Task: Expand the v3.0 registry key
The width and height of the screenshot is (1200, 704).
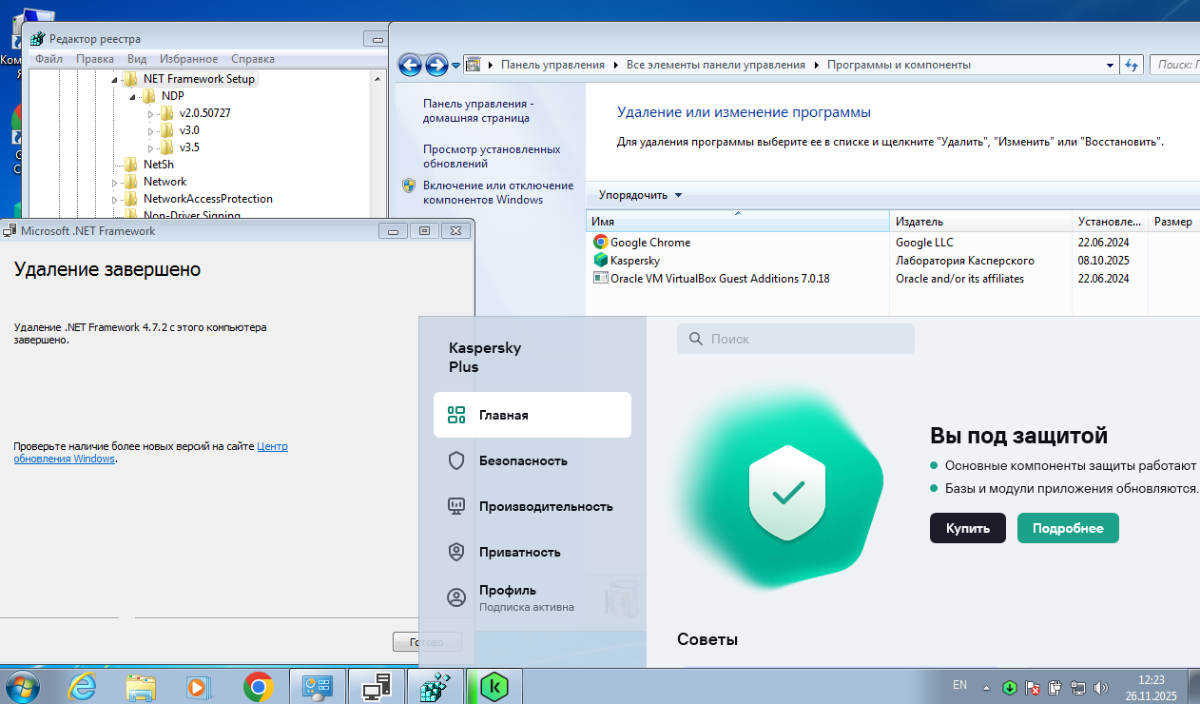Action: point(151,130)
